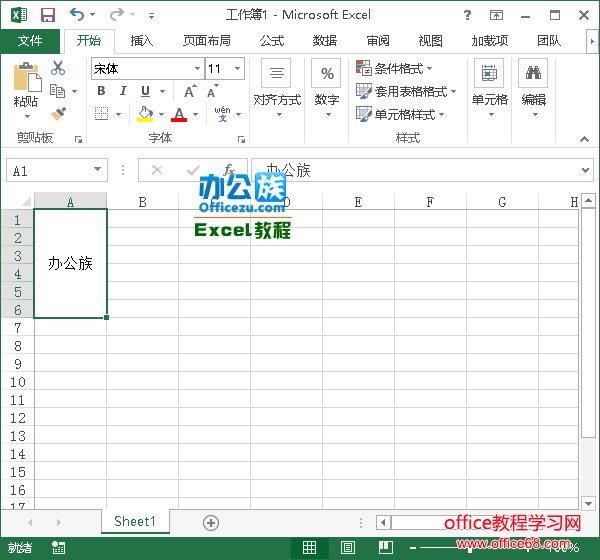
Task: Click the wén phonetic guide icon
Action: click(222, 114)
